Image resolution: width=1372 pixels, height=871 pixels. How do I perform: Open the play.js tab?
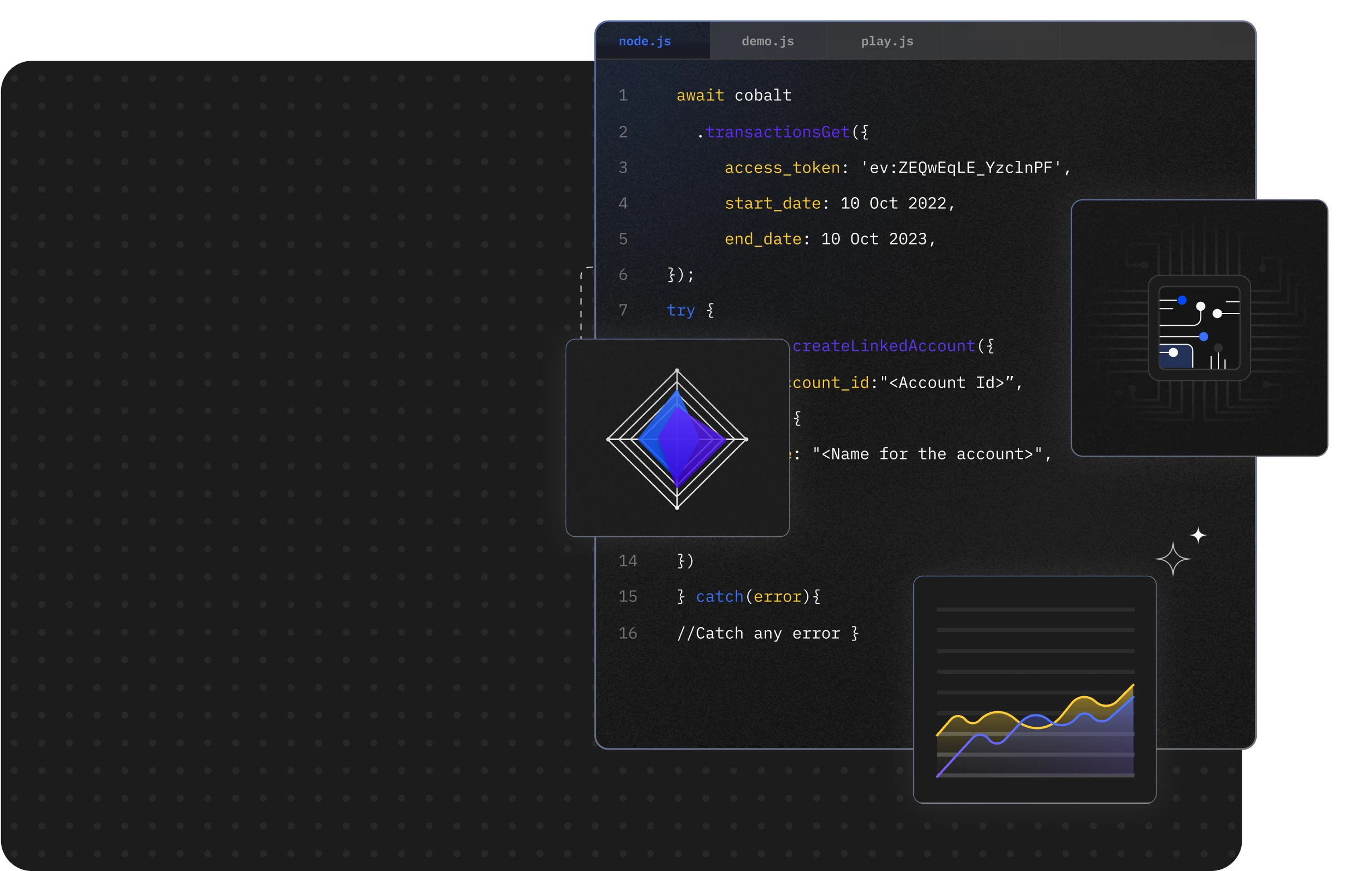[886, 41]
